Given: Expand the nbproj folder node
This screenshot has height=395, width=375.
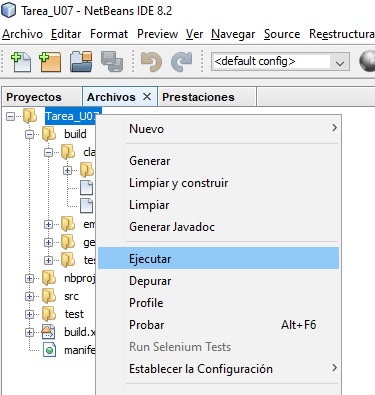Looking at the screenshot, I should coord(30,278).
